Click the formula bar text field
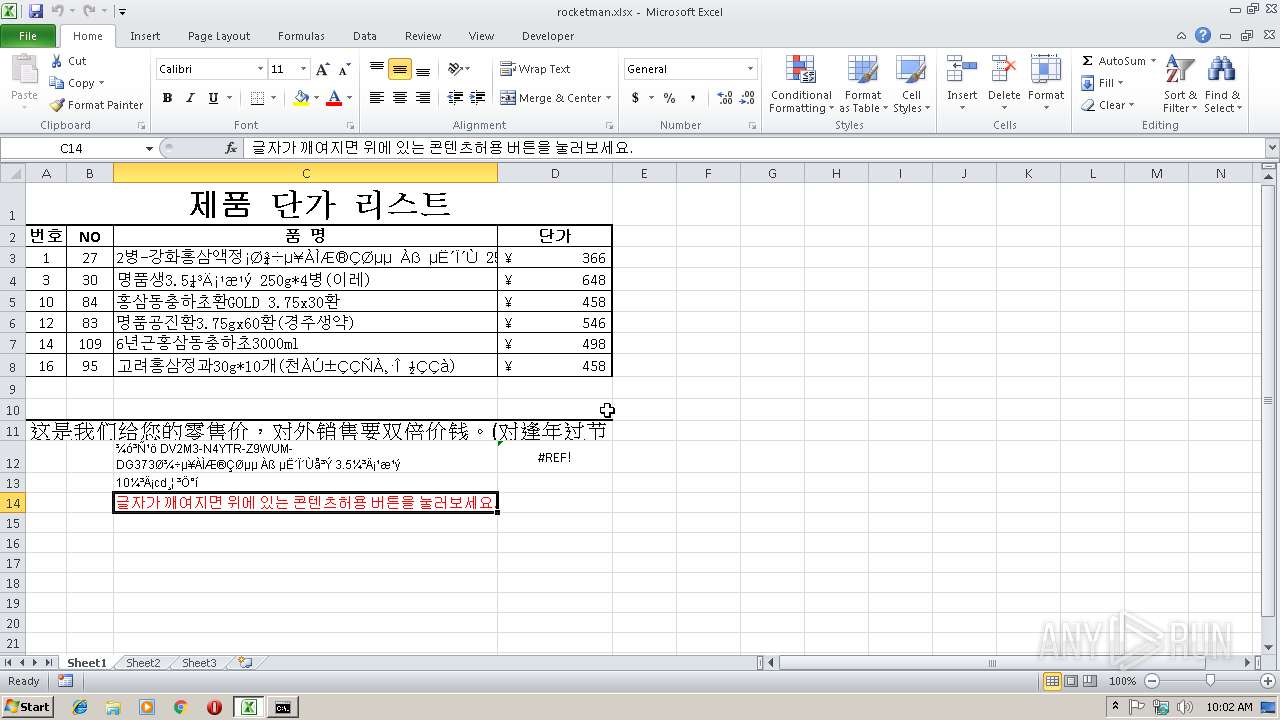The image size is (1280, 720). pyautogui.click(x=754, y=148)
